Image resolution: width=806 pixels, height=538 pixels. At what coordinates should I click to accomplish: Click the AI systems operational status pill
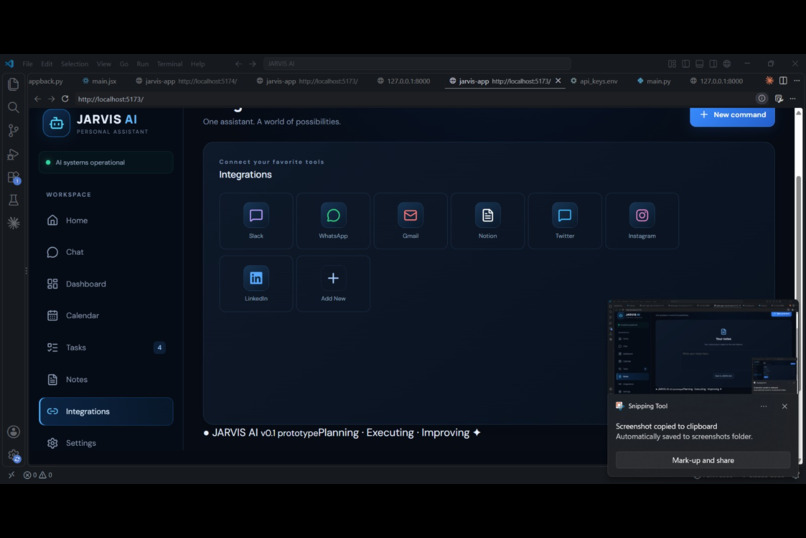[x=106, y=162]
